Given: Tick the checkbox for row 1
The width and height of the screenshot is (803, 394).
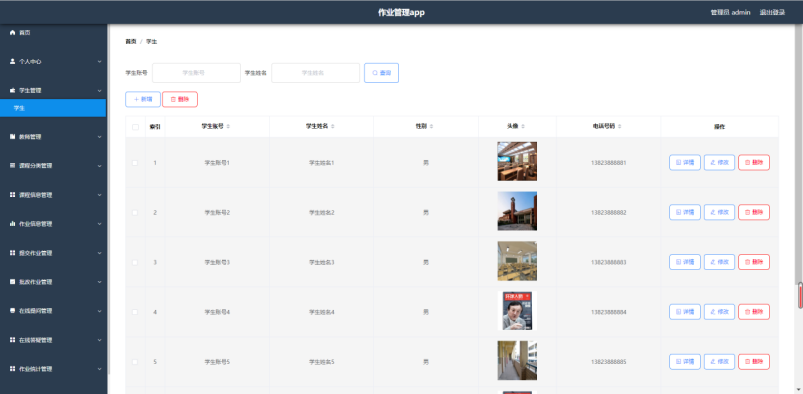Looking at the screenshot, I should coord(135,162).
